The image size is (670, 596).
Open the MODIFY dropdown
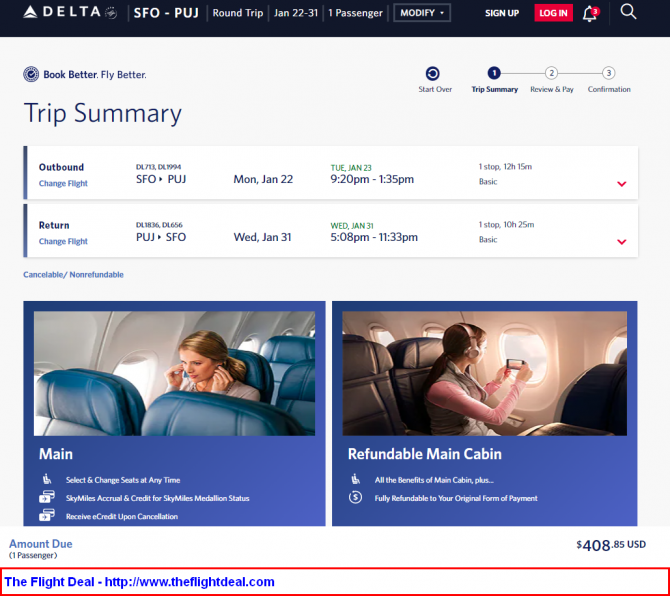(x=422, y=13)
